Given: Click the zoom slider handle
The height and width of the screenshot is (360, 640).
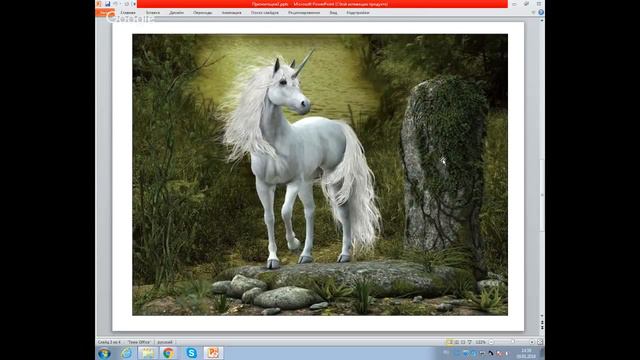Looking at the screenshot, I should click(513, 342).
